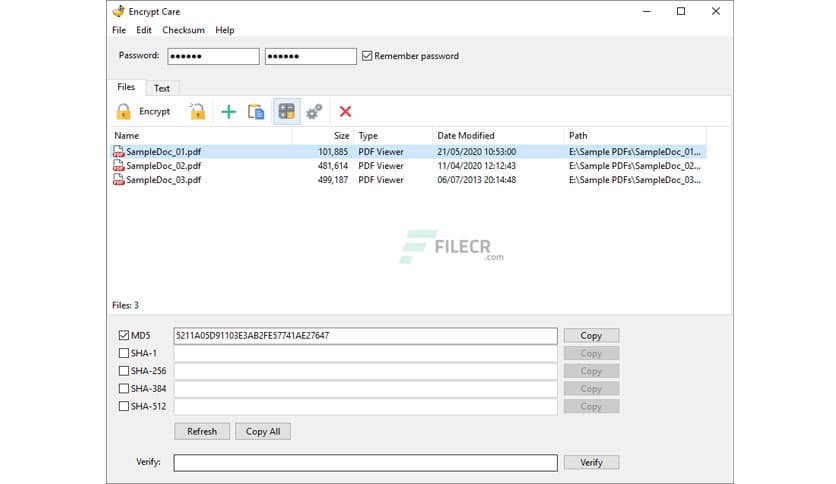Uncheck the MD5 checkbox
This screenshot has width=836, height=484.
[124, 335]
